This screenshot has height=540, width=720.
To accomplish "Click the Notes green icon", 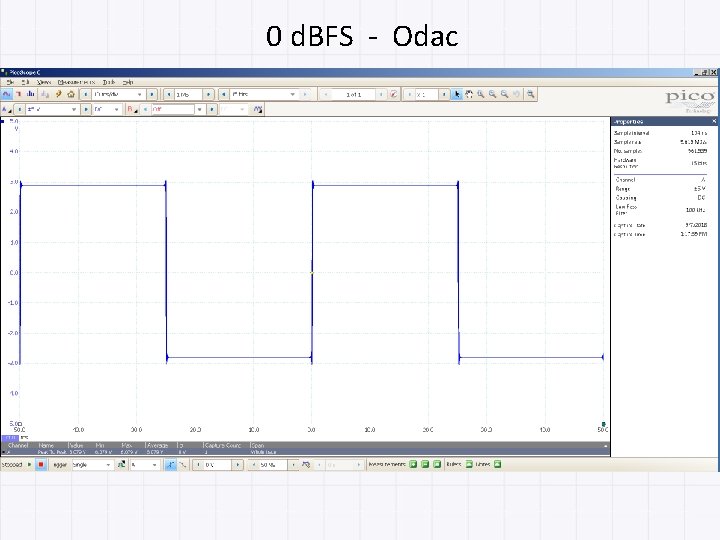I will click(498, 465).
